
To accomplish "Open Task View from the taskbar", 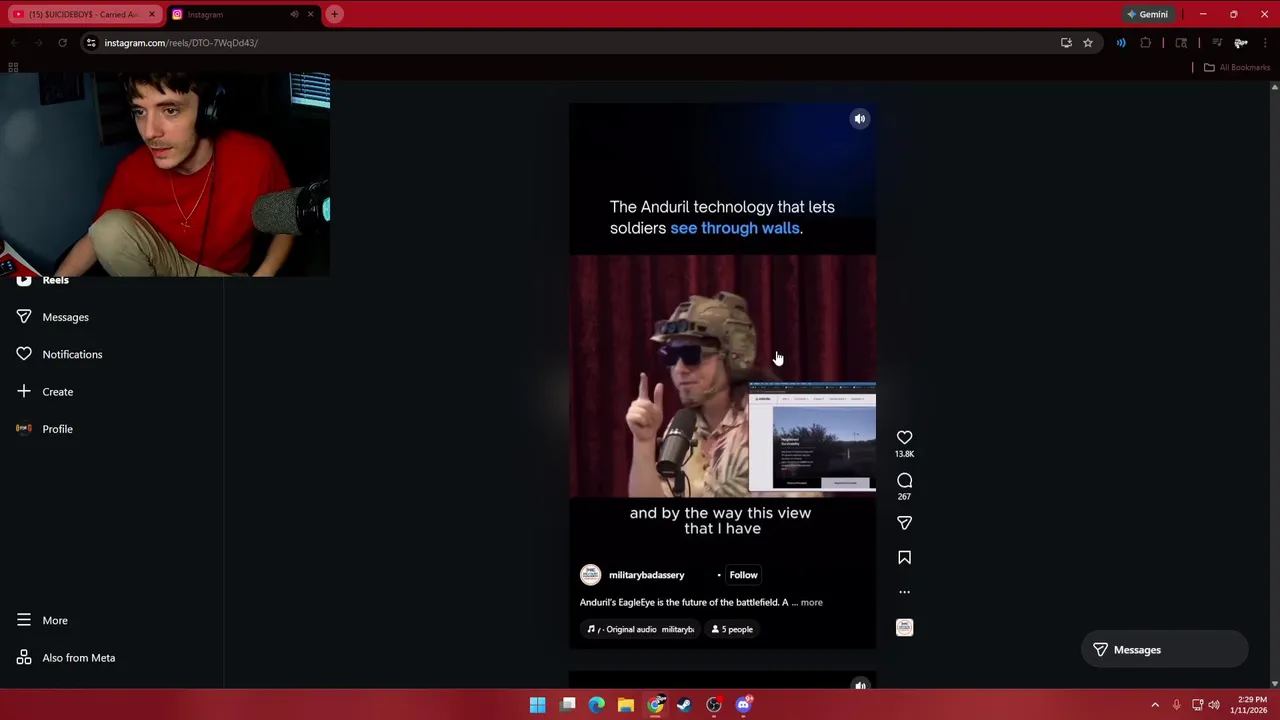I will coord(567,705).
